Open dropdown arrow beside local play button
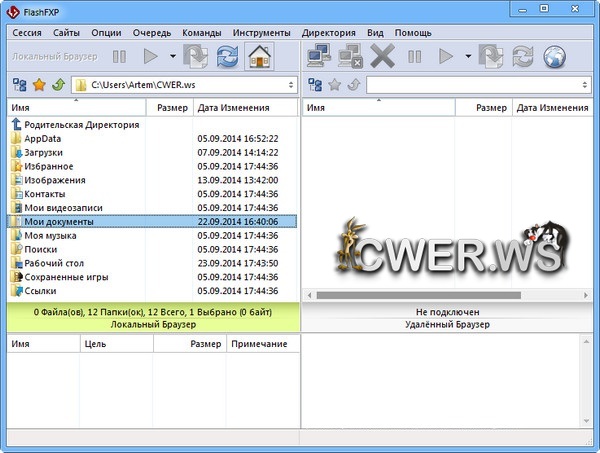The height and width of the screenshot is (453, 600). click(173, 57)
